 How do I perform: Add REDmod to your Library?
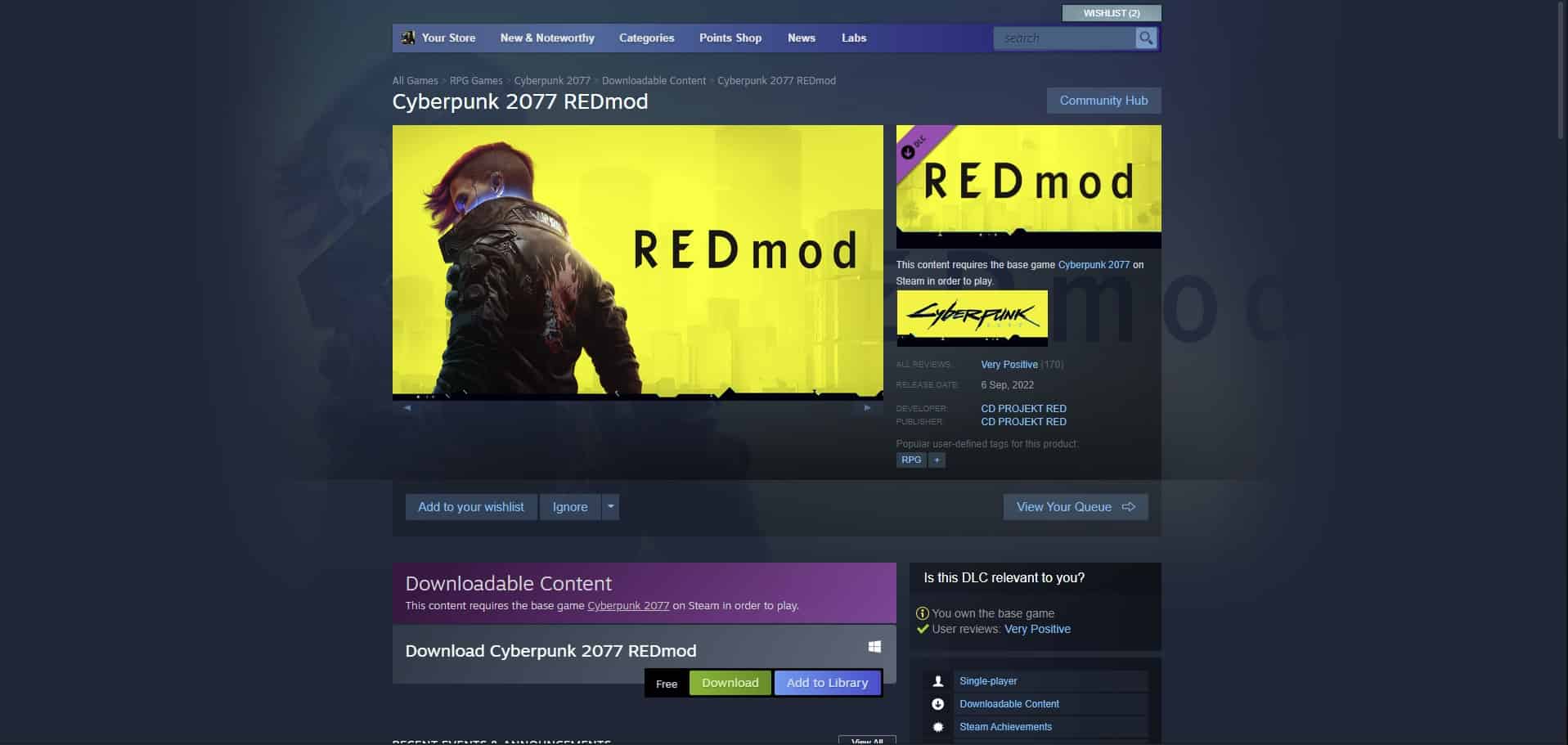[826, 682]
